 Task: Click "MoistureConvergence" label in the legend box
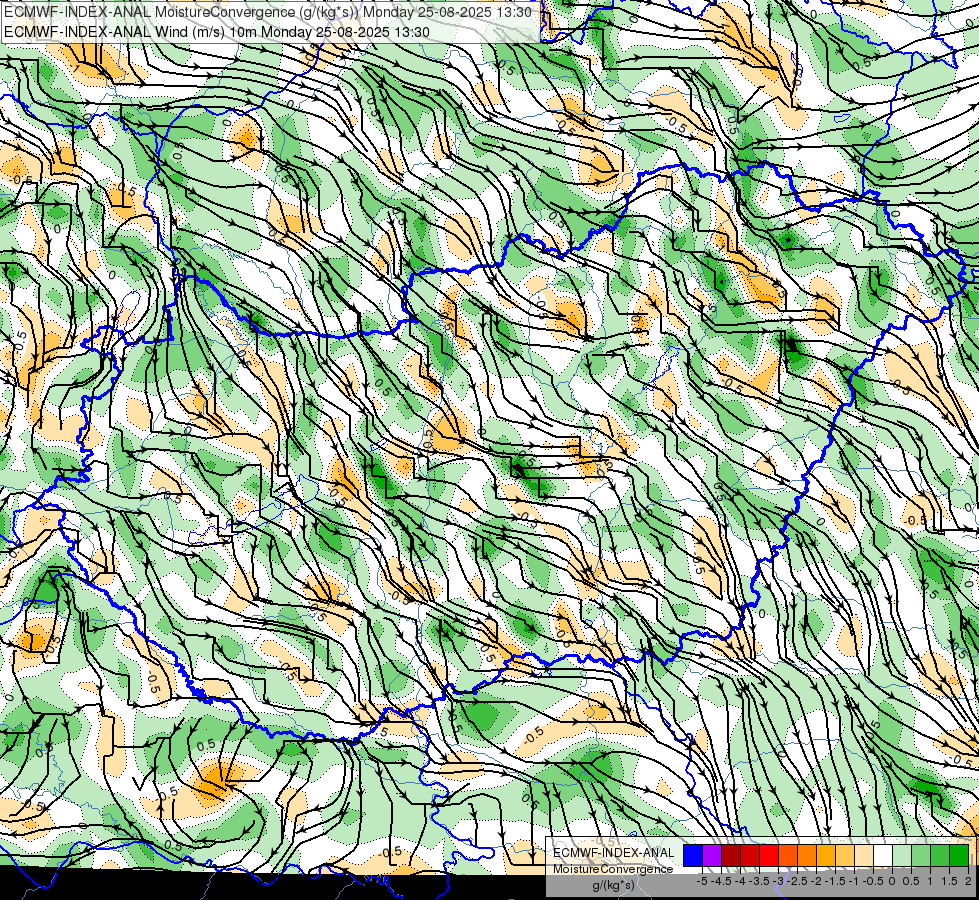(x=613, y=869)
